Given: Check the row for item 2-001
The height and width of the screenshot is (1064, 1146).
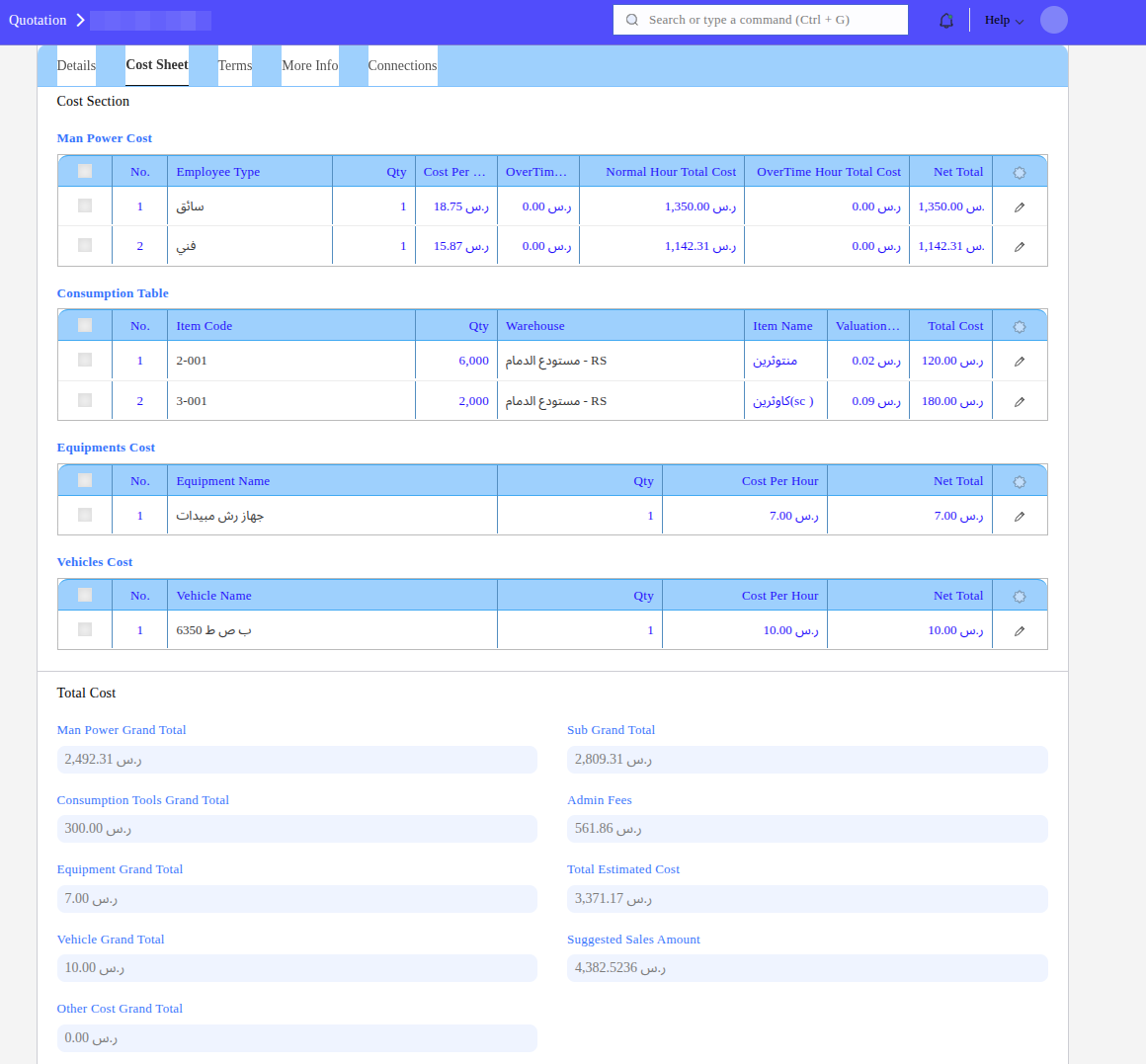Looking at the screenshot, I should coord(85,361).
